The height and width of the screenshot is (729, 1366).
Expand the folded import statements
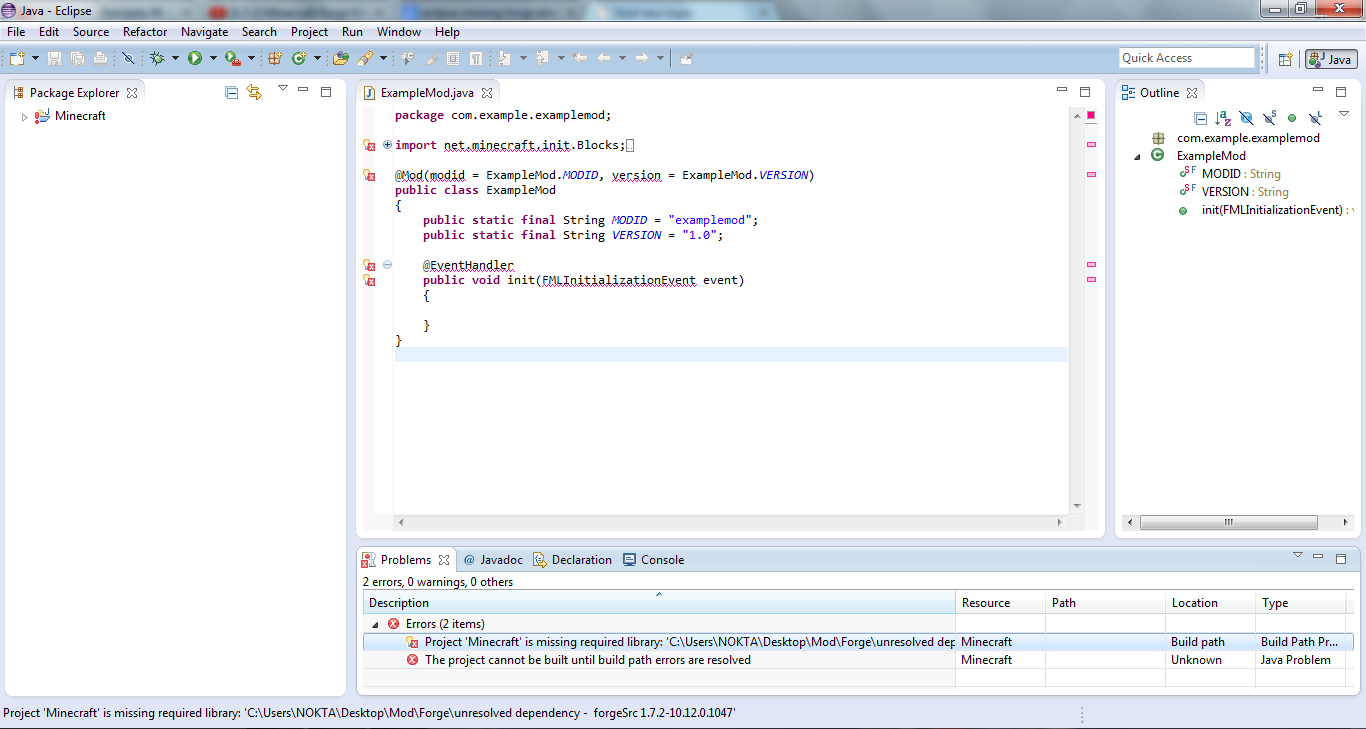tap(388, 145)
